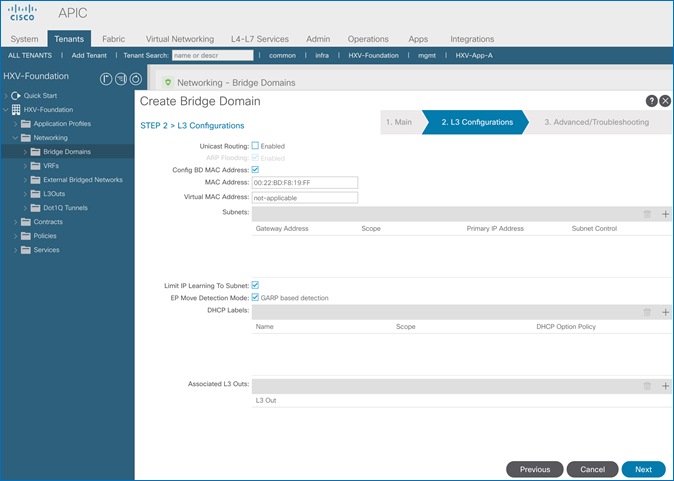Click the External Bridged Networks folder icon
The height and width of the screenshot is (481, 674).
36,180
